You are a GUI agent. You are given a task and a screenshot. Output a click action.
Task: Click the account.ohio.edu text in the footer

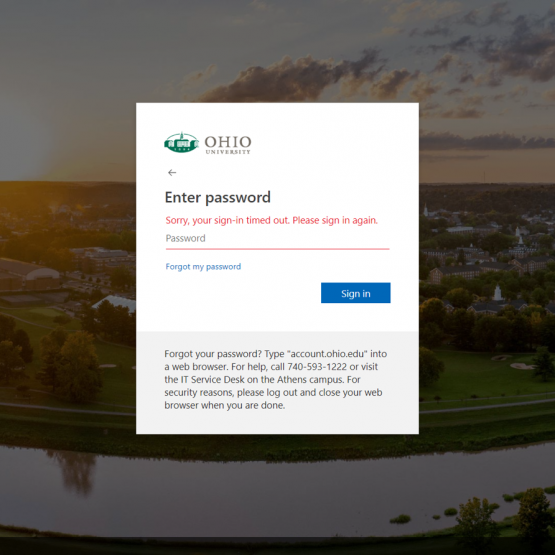(329, 354)
